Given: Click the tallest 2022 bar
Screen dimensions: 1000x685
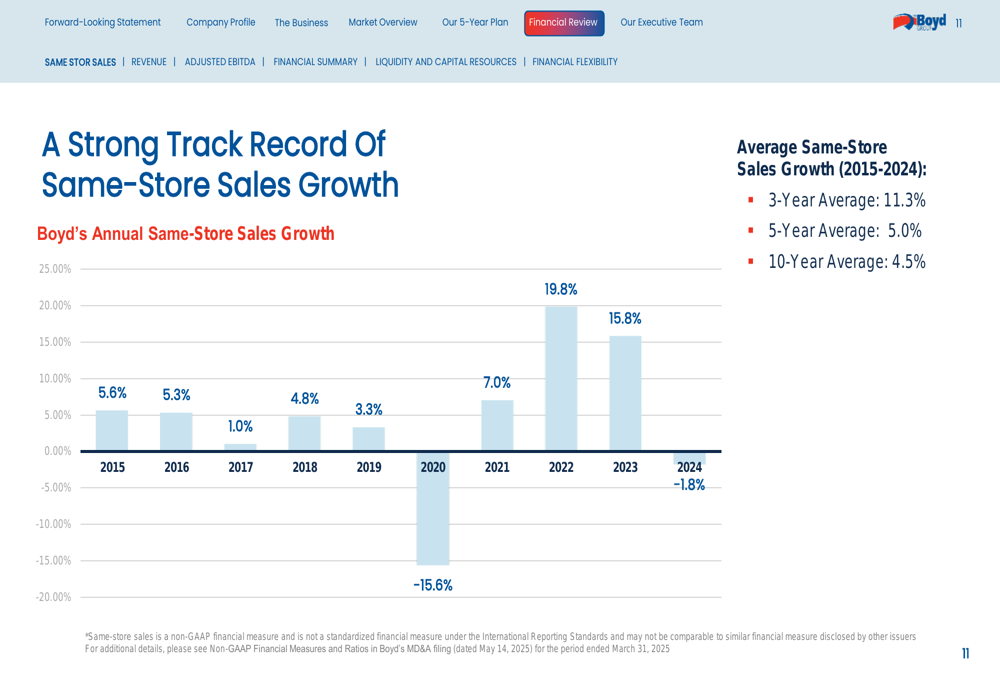Looking at the screenshot, I should point(561,379).
